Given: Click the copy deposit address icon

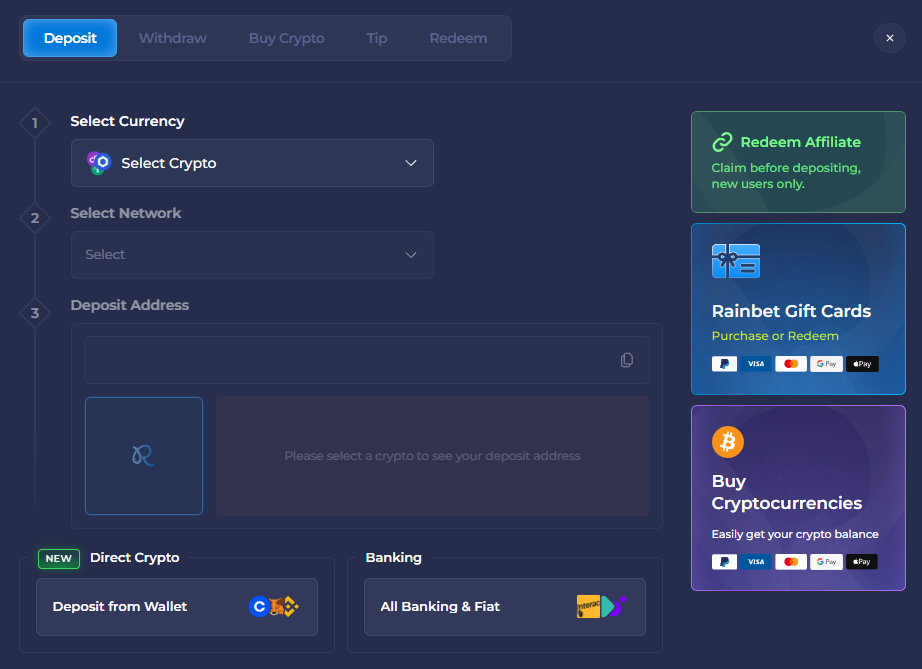Looking at the screenshot, I should [x=627, y=360].
